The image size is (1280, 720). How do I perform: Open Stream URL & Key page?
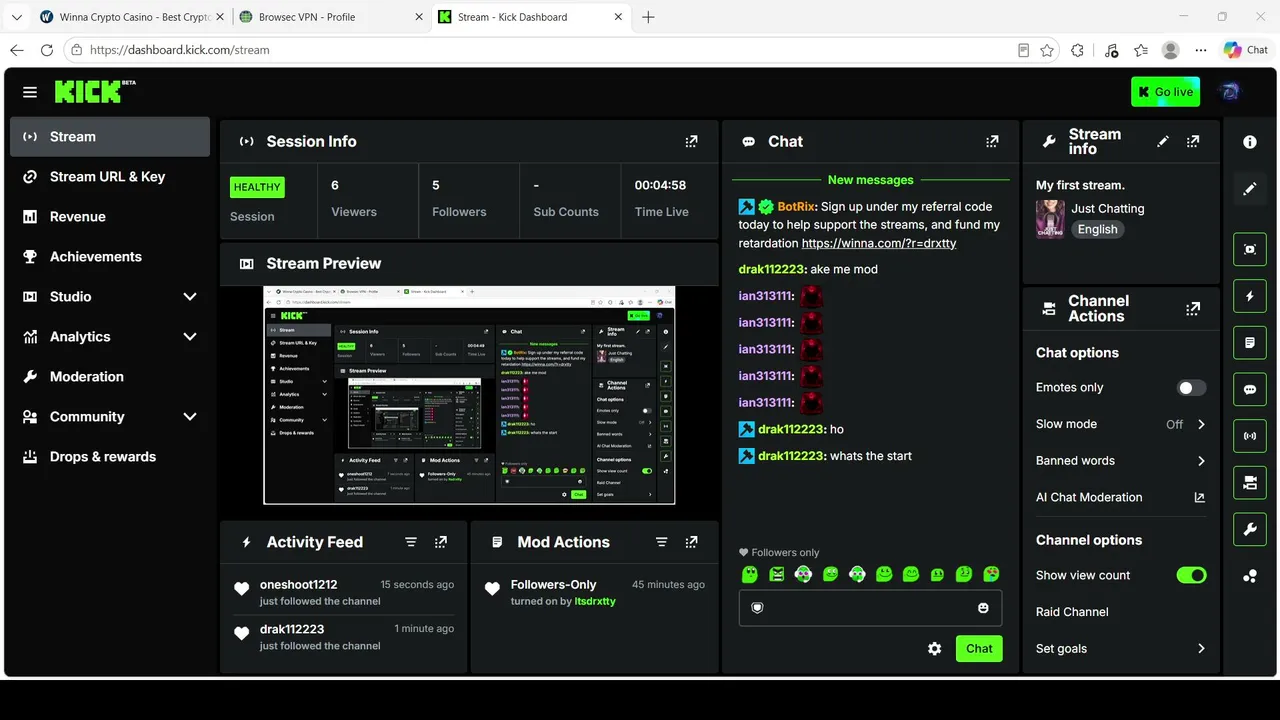(110, 177)
